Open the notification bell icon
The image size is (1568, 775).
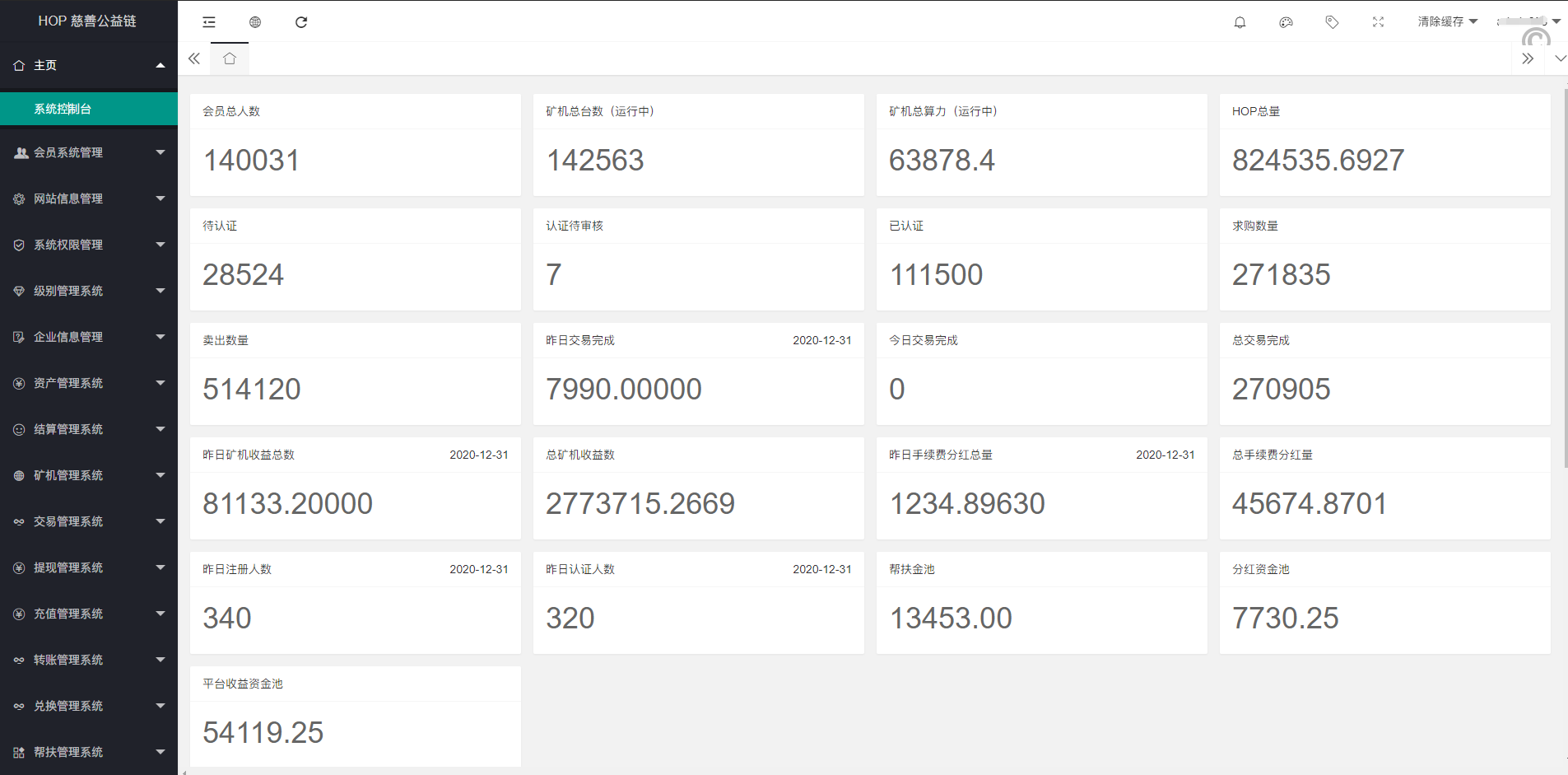click(x=1240, y=22)
